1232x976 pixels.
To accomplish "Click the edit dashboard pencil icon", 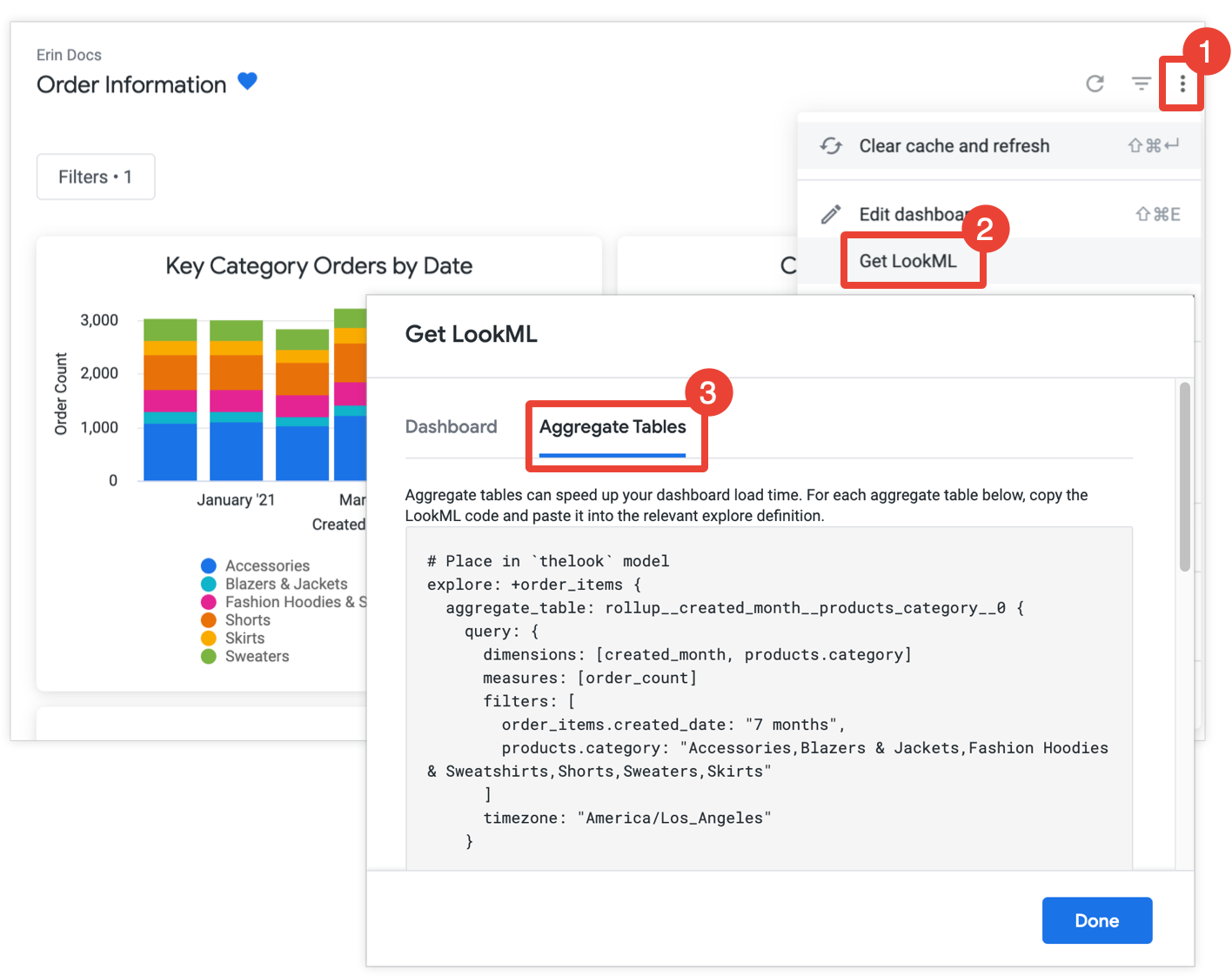I will tap(831, 214).
